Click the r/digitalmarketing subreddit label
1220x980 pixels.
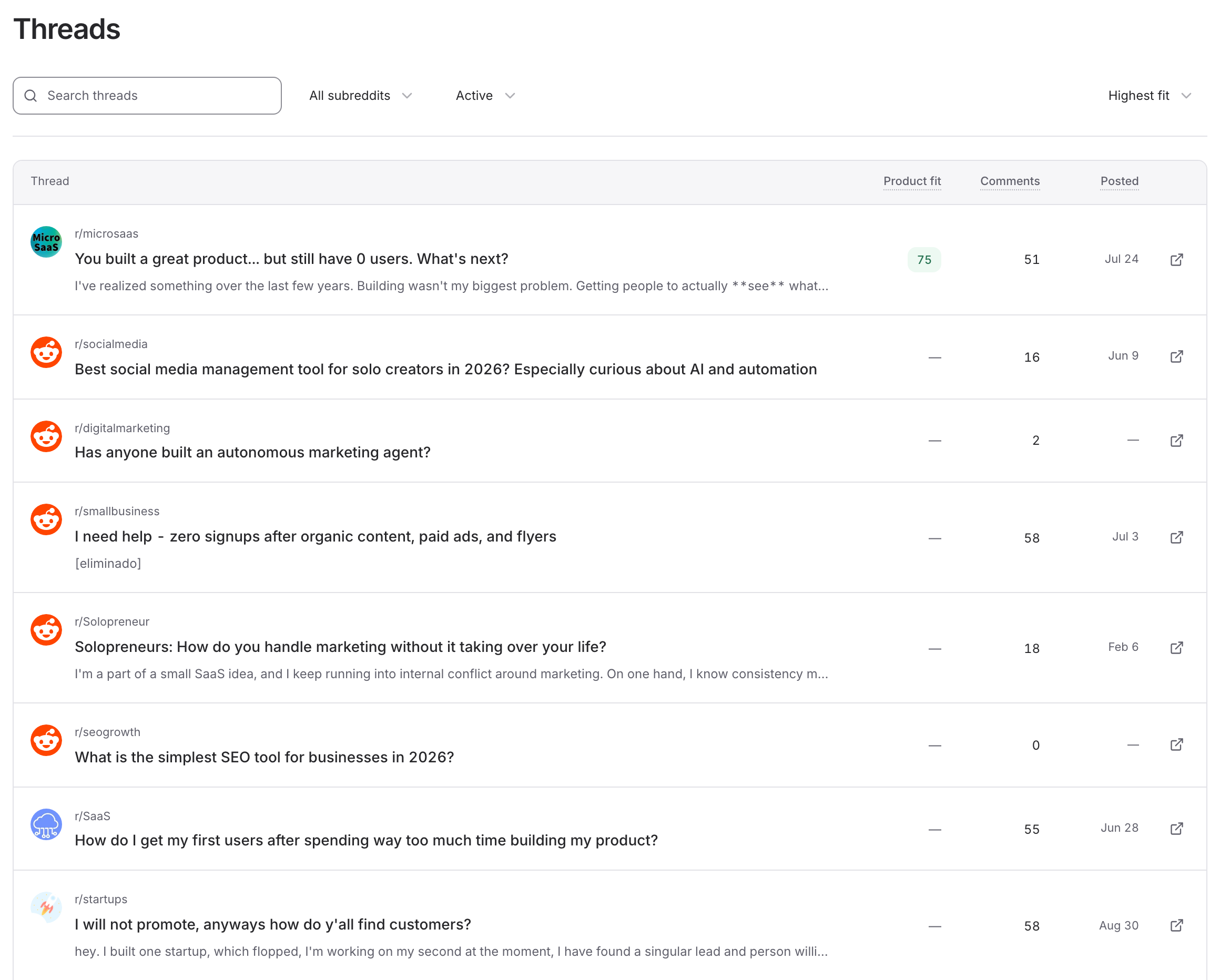pyautogui.click(x=122, y=428)
